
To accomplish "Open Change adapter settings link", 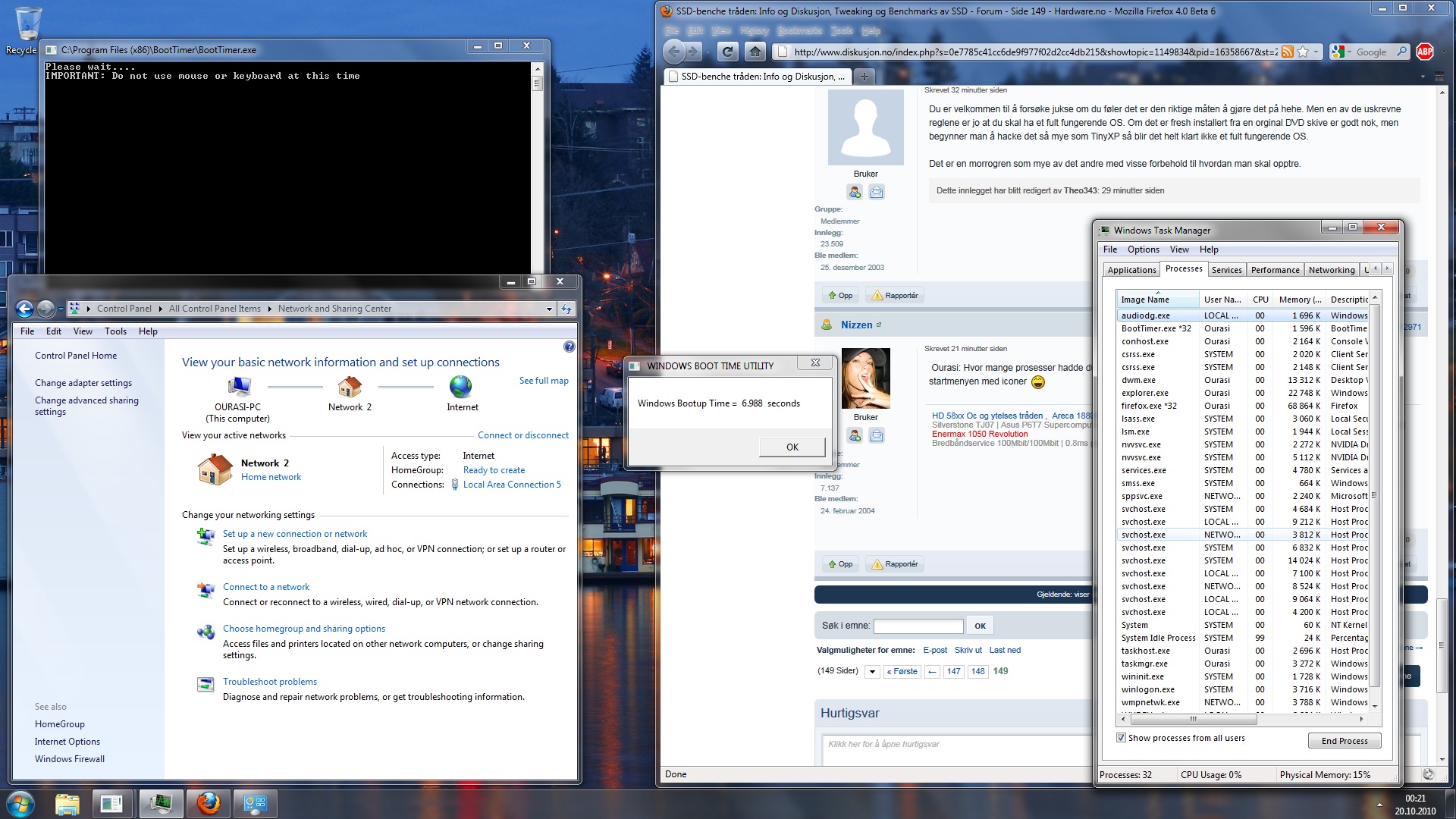I will pos(83,383).
